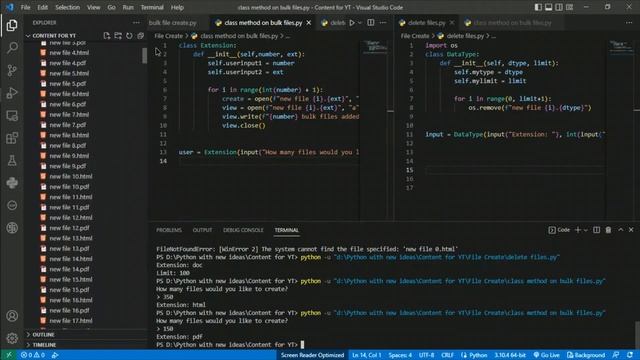The width and height of the screenshot is (640, 360).
Task: Change indentation Spaces: 4 setting
Action: (400, 355)
